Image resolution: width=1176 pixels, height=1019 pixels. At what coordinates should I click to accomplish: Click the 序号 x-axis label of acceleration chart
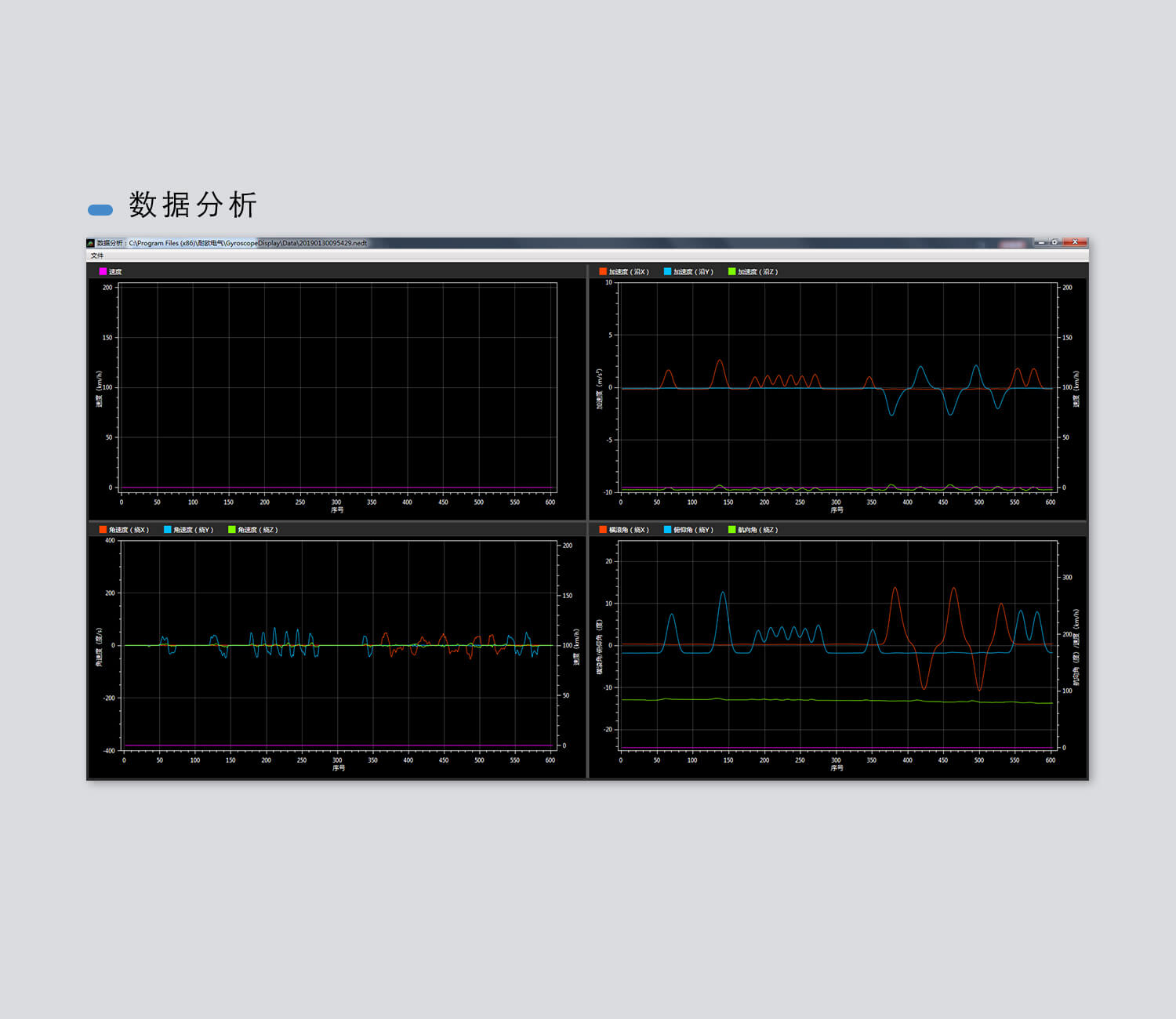[837, 510]
